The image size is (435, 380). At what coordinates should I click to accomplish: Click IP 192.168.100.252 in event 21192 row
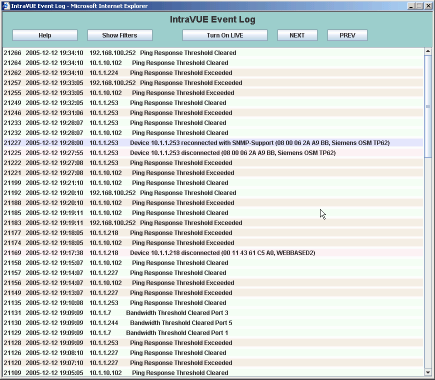click(113, 193)
